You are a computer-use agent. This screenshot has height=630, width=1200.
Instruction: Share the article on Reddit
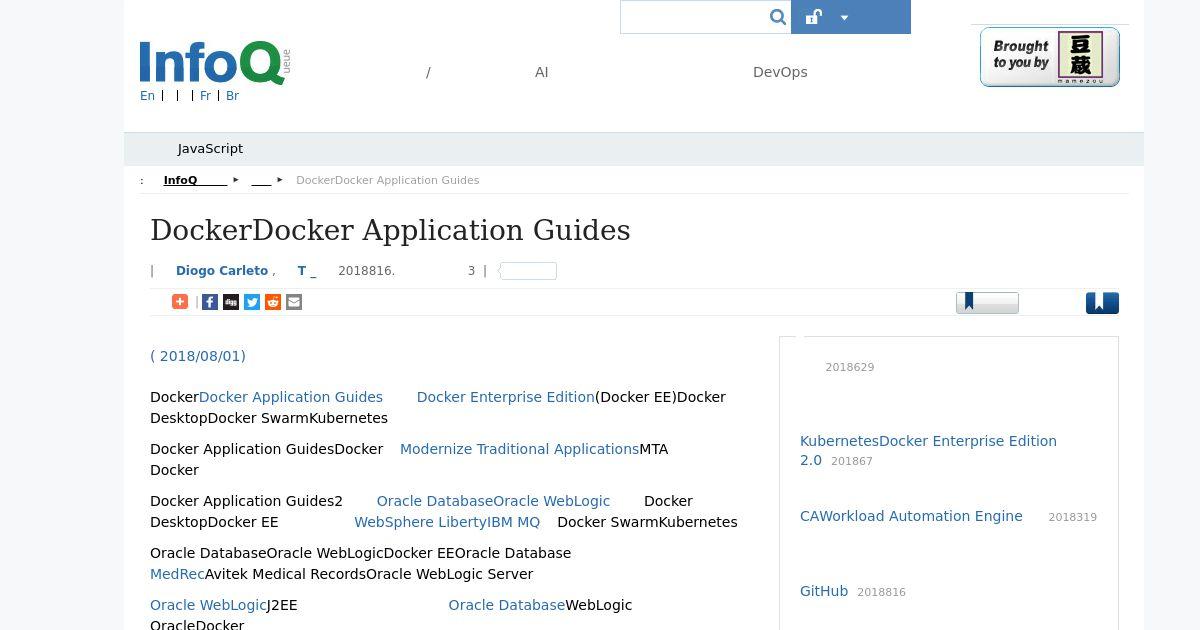click(x=273, y=302)
